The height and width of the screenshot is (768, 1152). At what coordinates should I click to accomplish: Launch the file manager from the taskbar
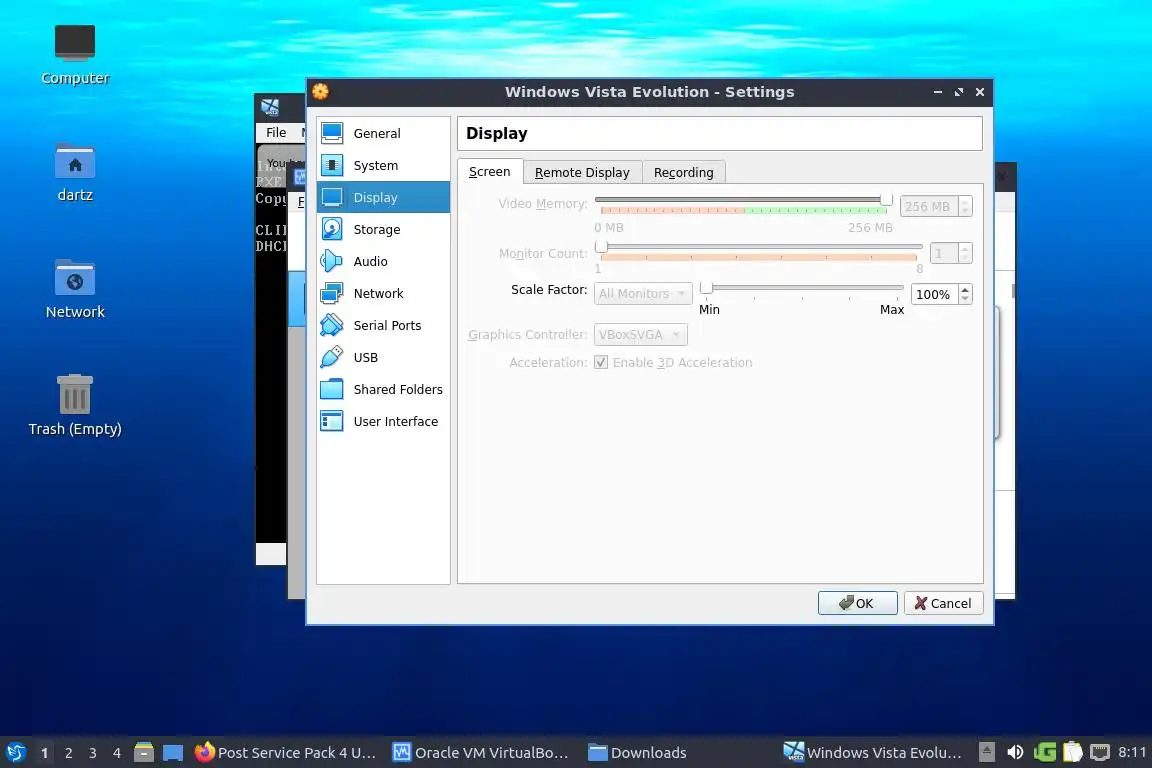[x=144, y=752]
